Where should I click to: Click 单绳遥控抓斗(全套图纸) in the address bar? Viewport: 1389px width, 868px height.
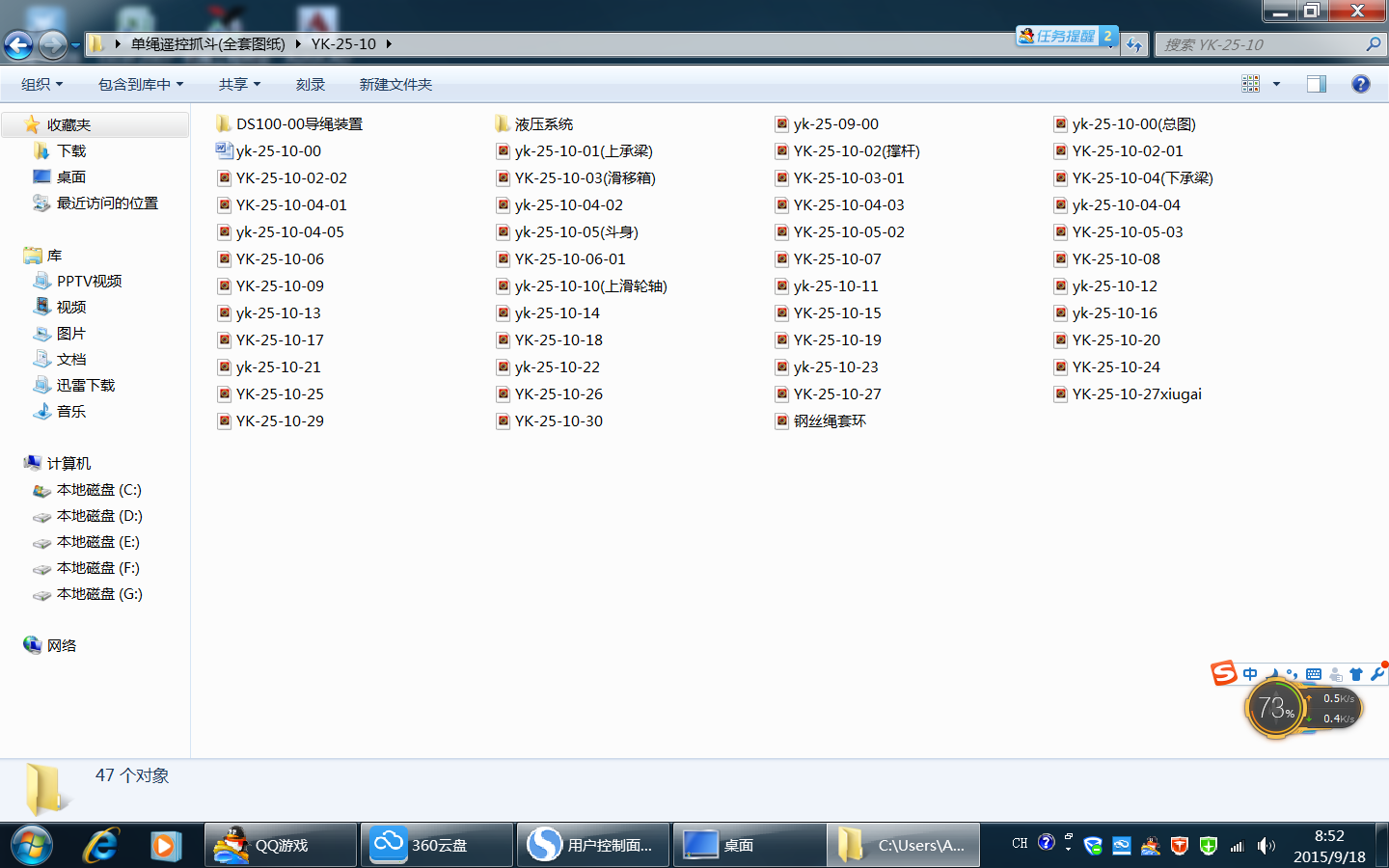pos(208,43)
